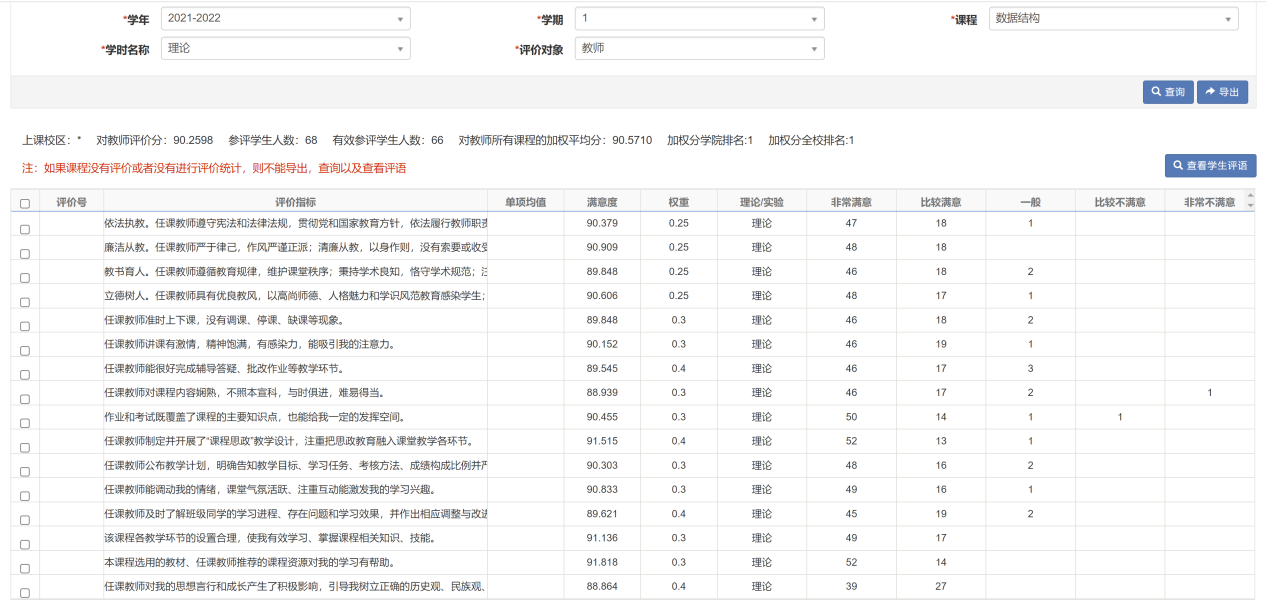
Task: Select satisfaction value 91.136
Action: 602,538
